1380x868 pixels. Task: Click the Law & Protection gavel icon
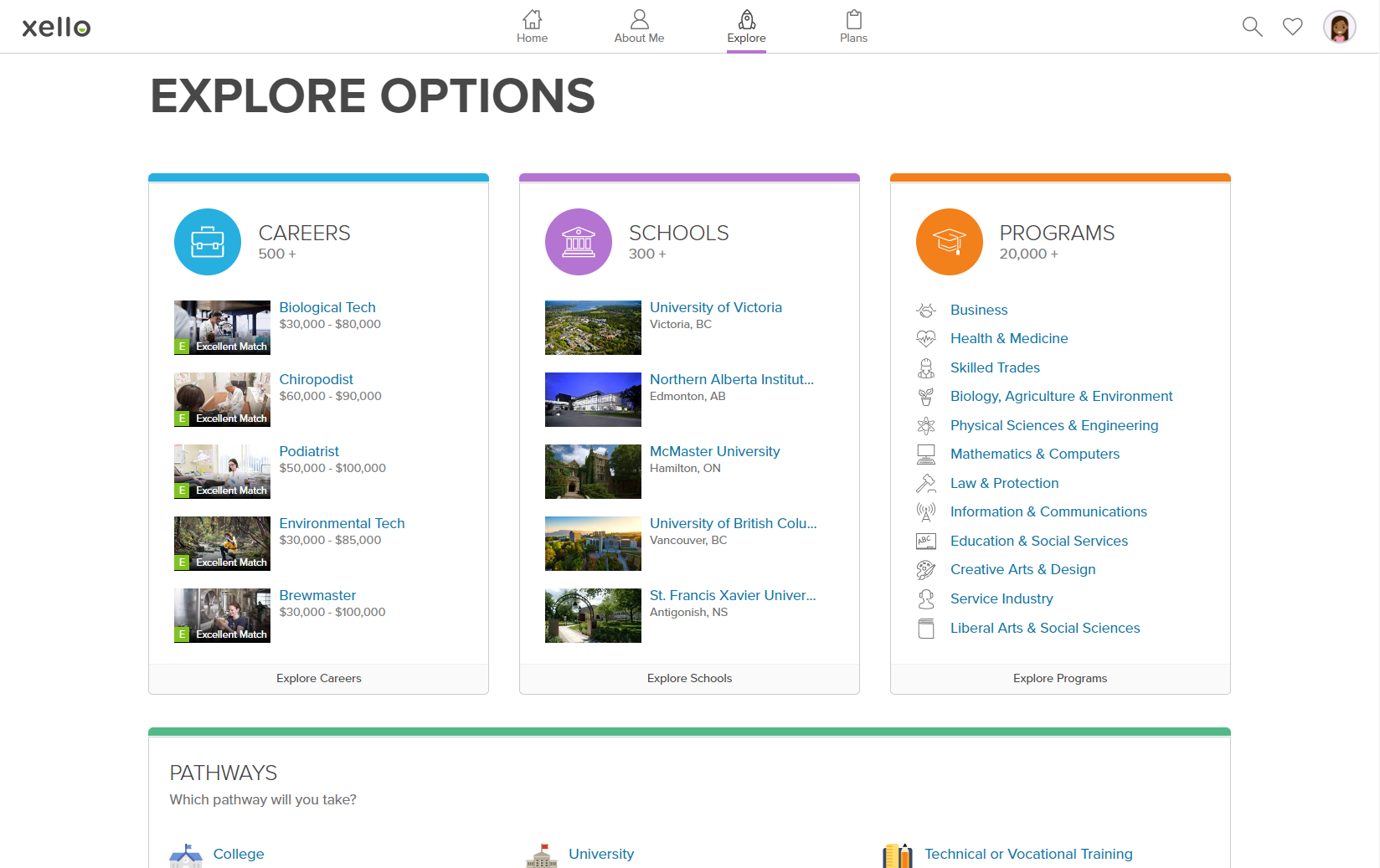926,484
